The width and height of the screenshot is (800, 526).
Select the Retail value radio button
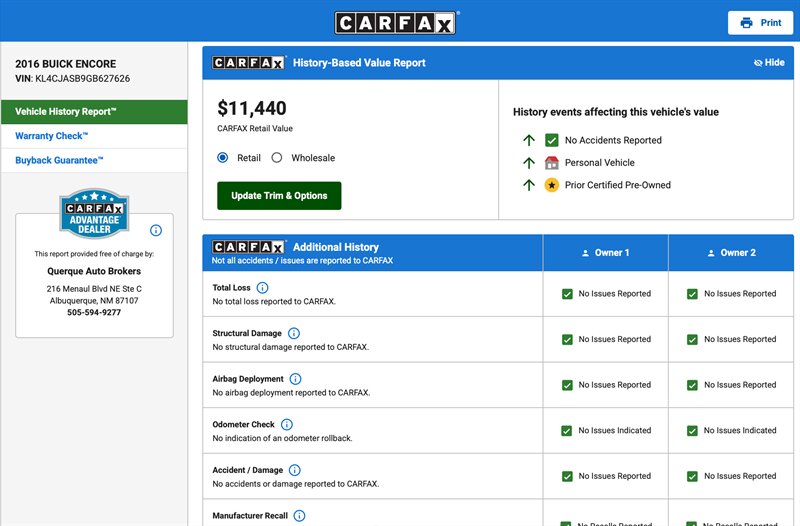point(223,158)
